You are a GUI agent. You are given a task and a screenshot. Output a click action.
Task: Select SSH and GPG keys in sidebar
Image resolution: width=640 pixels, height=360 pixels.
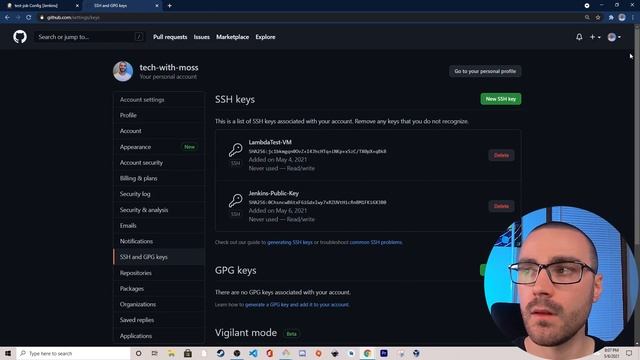[x=159, y=257]
